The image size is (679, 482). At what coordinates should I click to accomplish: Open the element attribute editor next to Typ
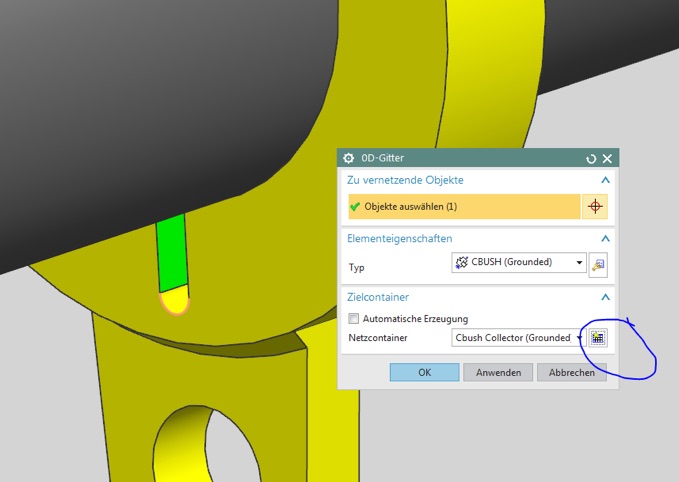click(x=598, y=265)
